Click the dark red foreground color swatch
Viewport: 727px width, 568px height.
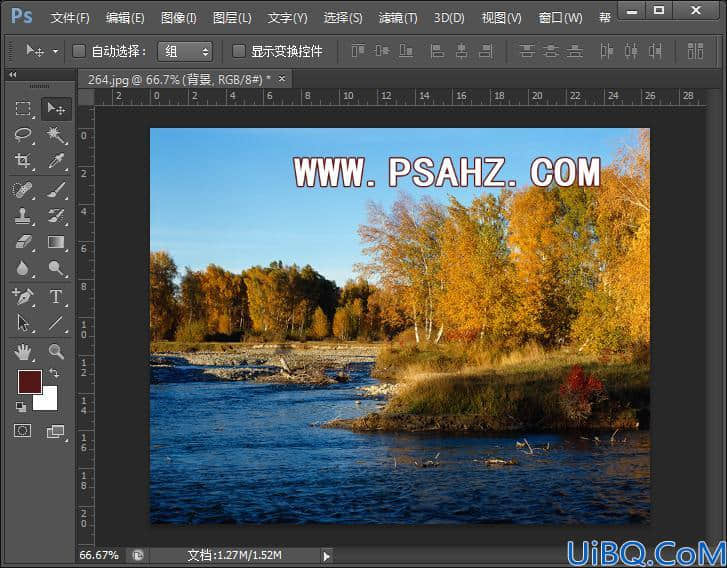click(30, 382)
